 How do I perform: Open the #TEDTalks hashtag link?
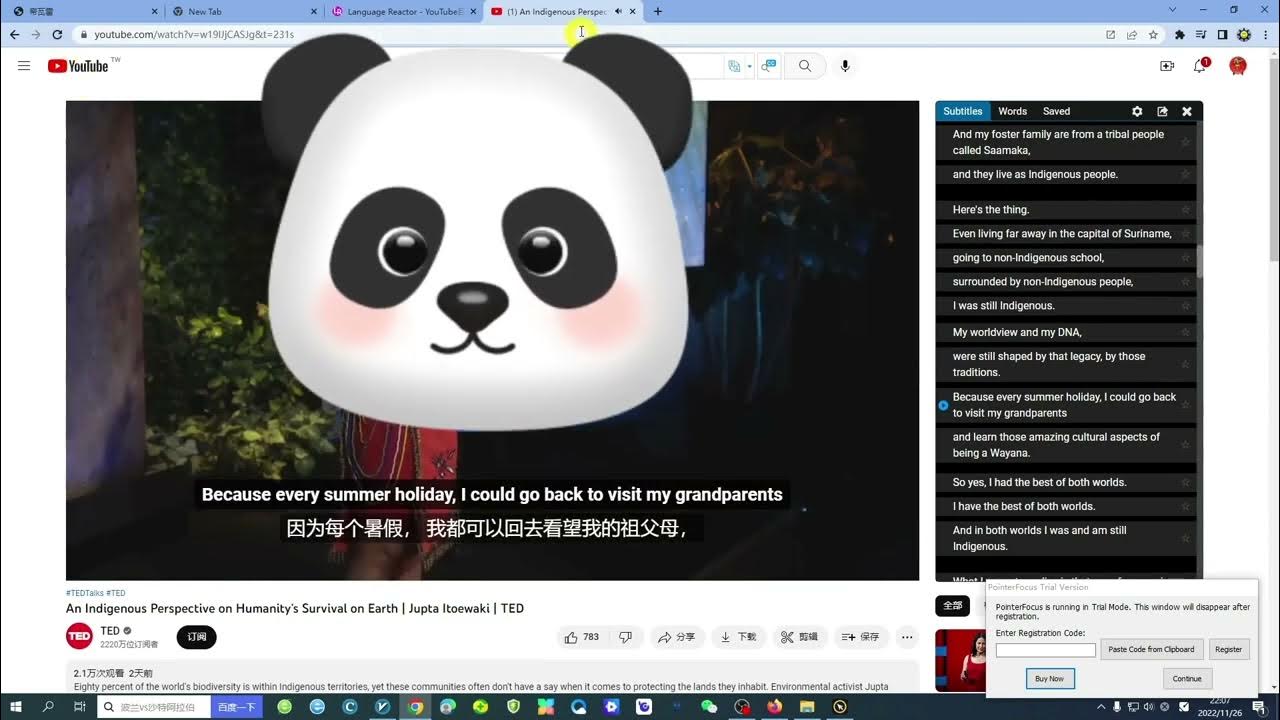(84, 593)
